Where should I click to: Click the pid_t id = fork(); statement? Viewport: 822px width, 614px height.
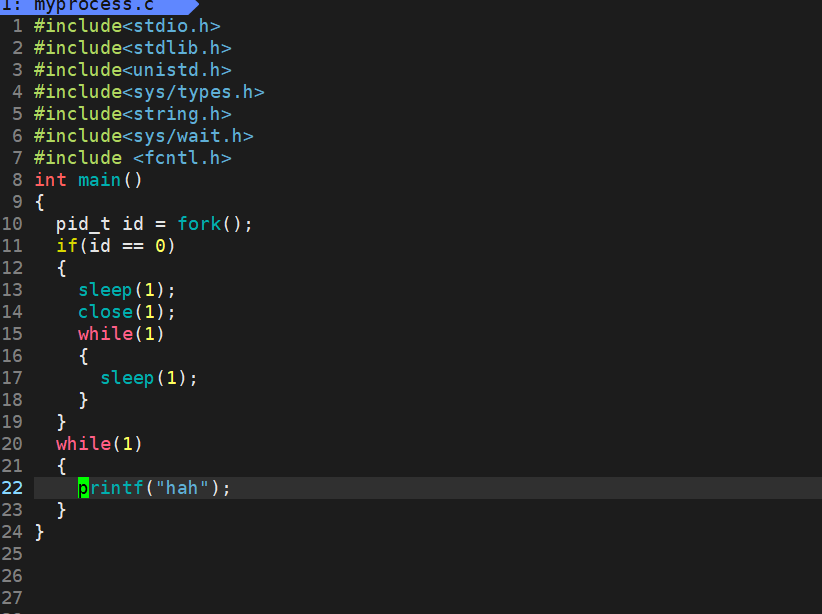(154, 224)
